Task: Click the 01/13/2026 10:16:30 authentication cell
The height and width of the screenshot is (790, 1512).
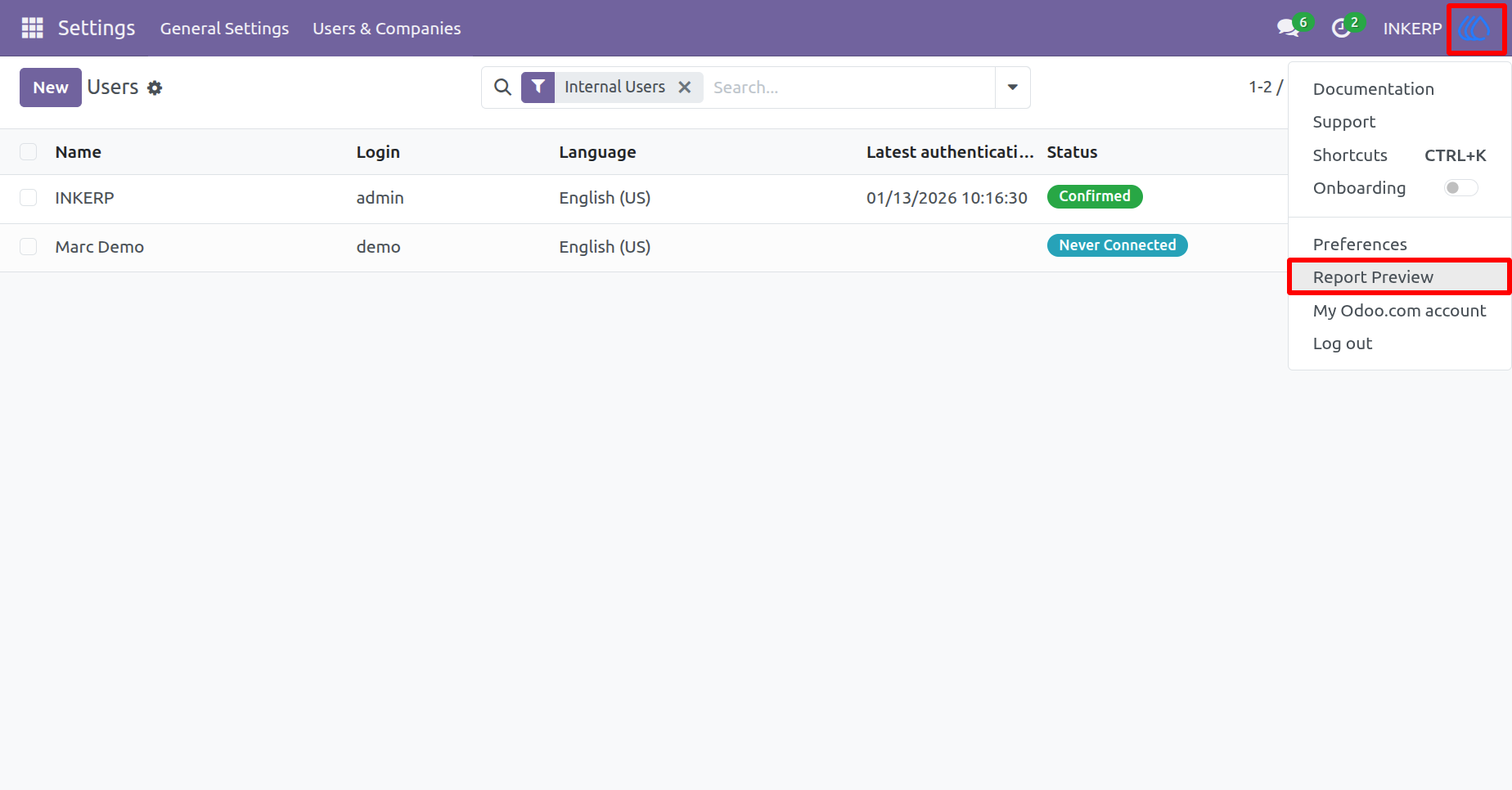Action: (x=947, y=198)
